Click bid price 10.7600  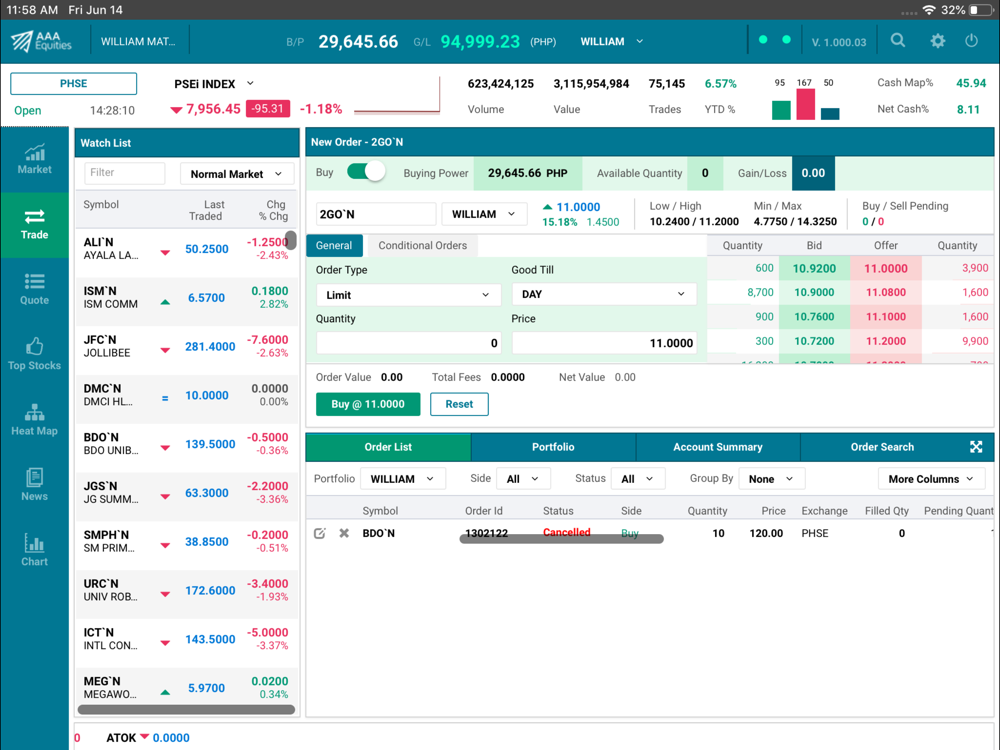814,317
